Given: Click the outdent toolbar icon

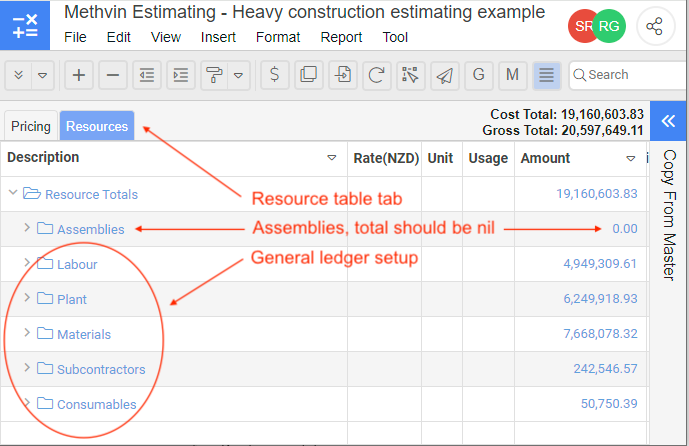Looking at the screenshot, I should (147, 75).
